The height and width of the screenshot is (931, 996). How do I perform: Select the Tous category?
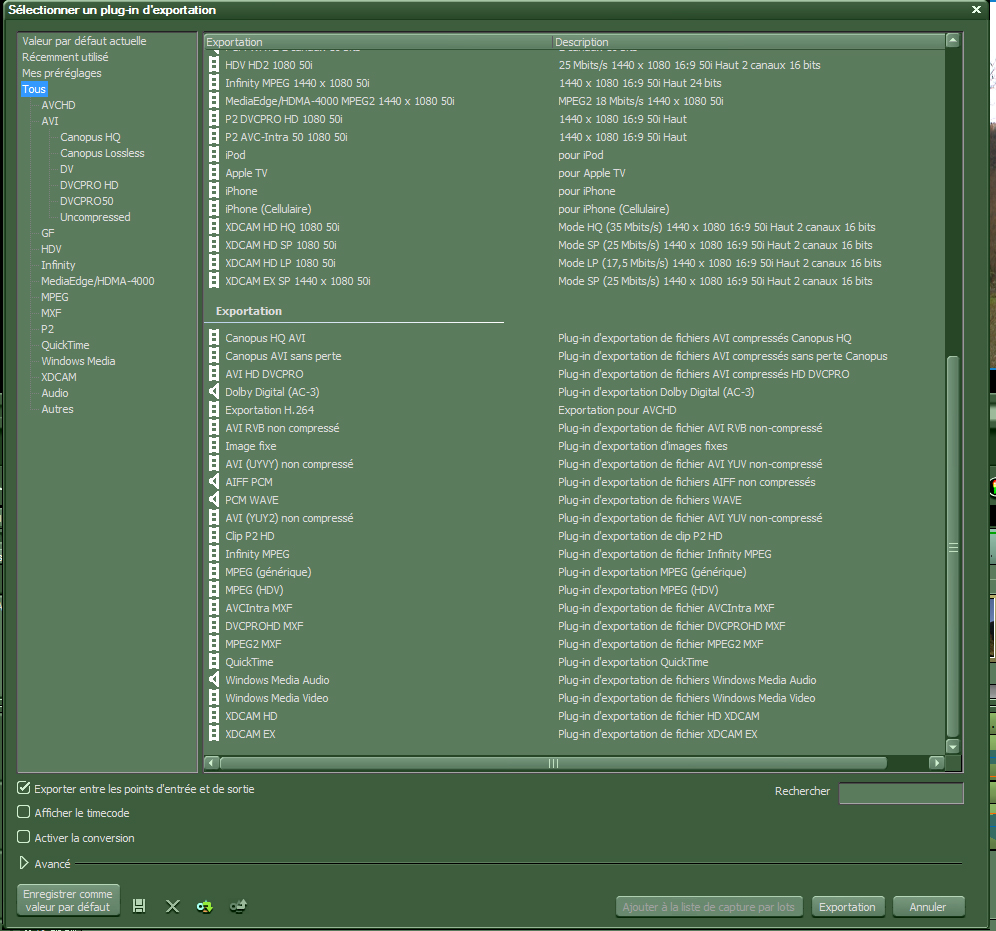pos(34,89)
